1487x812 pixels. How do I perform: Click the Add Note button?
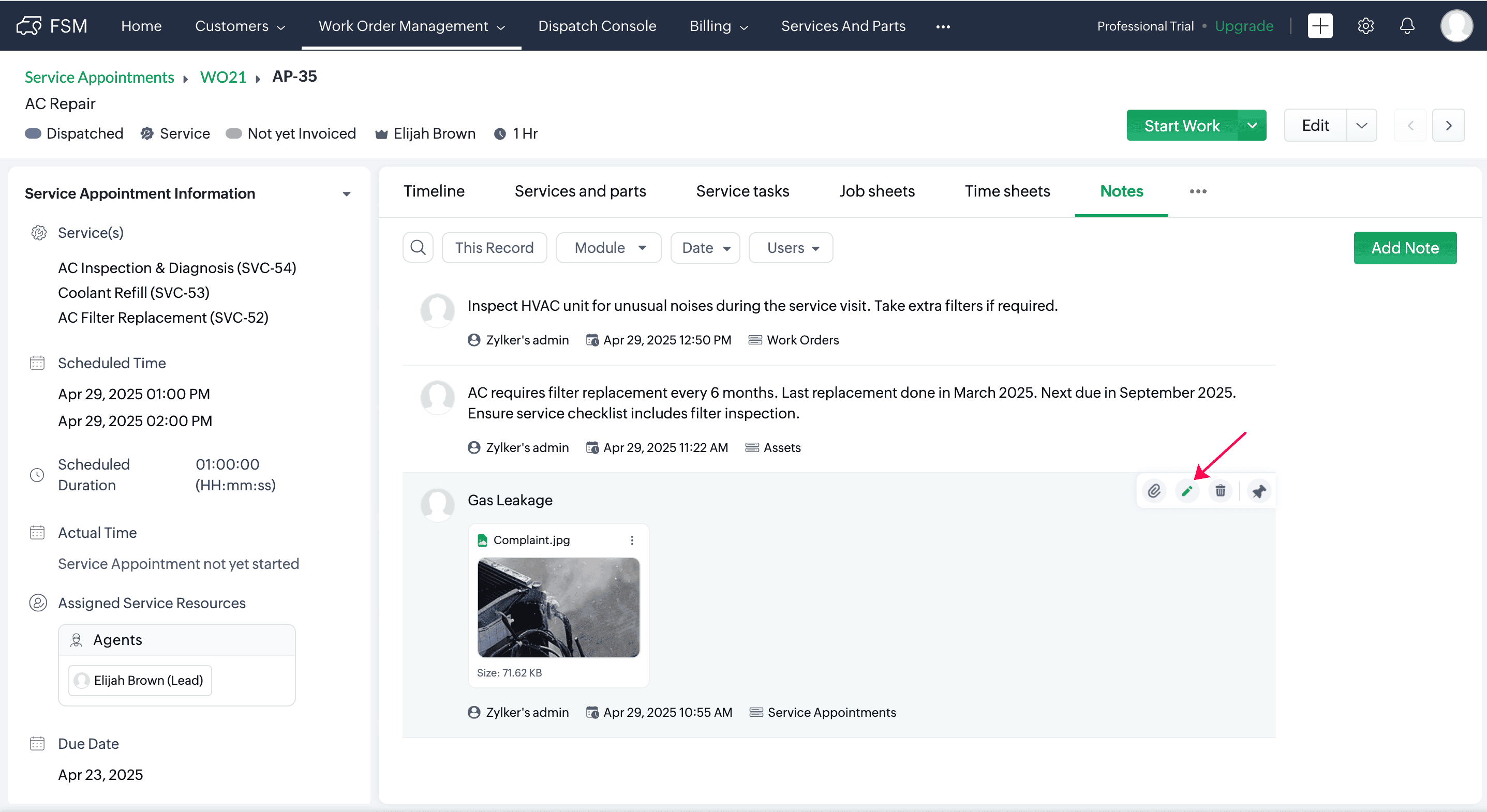(x=1404, y=248)
